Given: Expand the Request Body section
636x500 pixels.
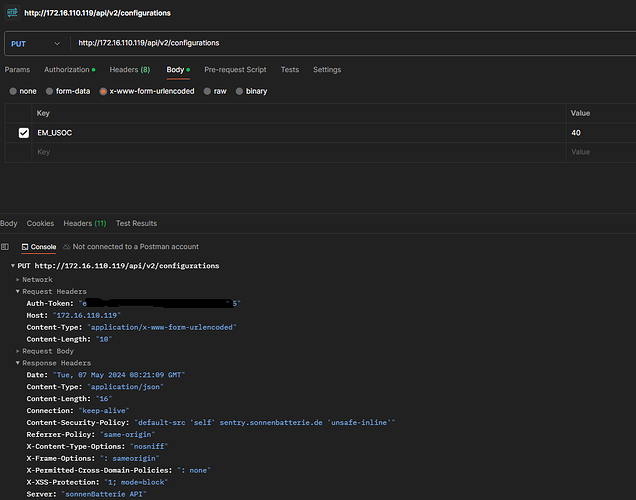Looking at the screenshot, I should pyautogui.click(x=17, y=351).
